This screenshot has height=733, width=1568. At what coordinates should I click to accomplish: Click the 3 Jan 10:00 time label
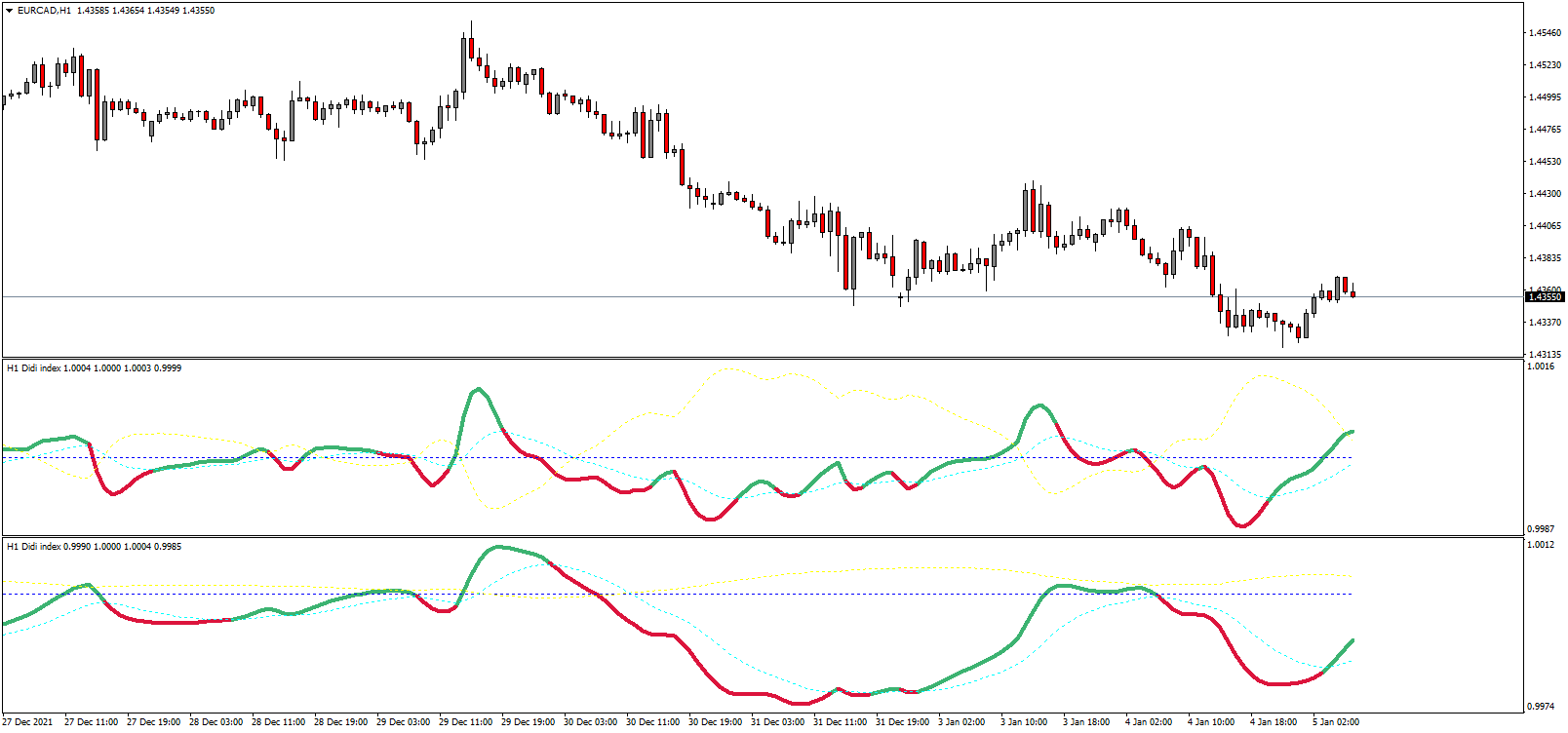tap(1024, 722)
